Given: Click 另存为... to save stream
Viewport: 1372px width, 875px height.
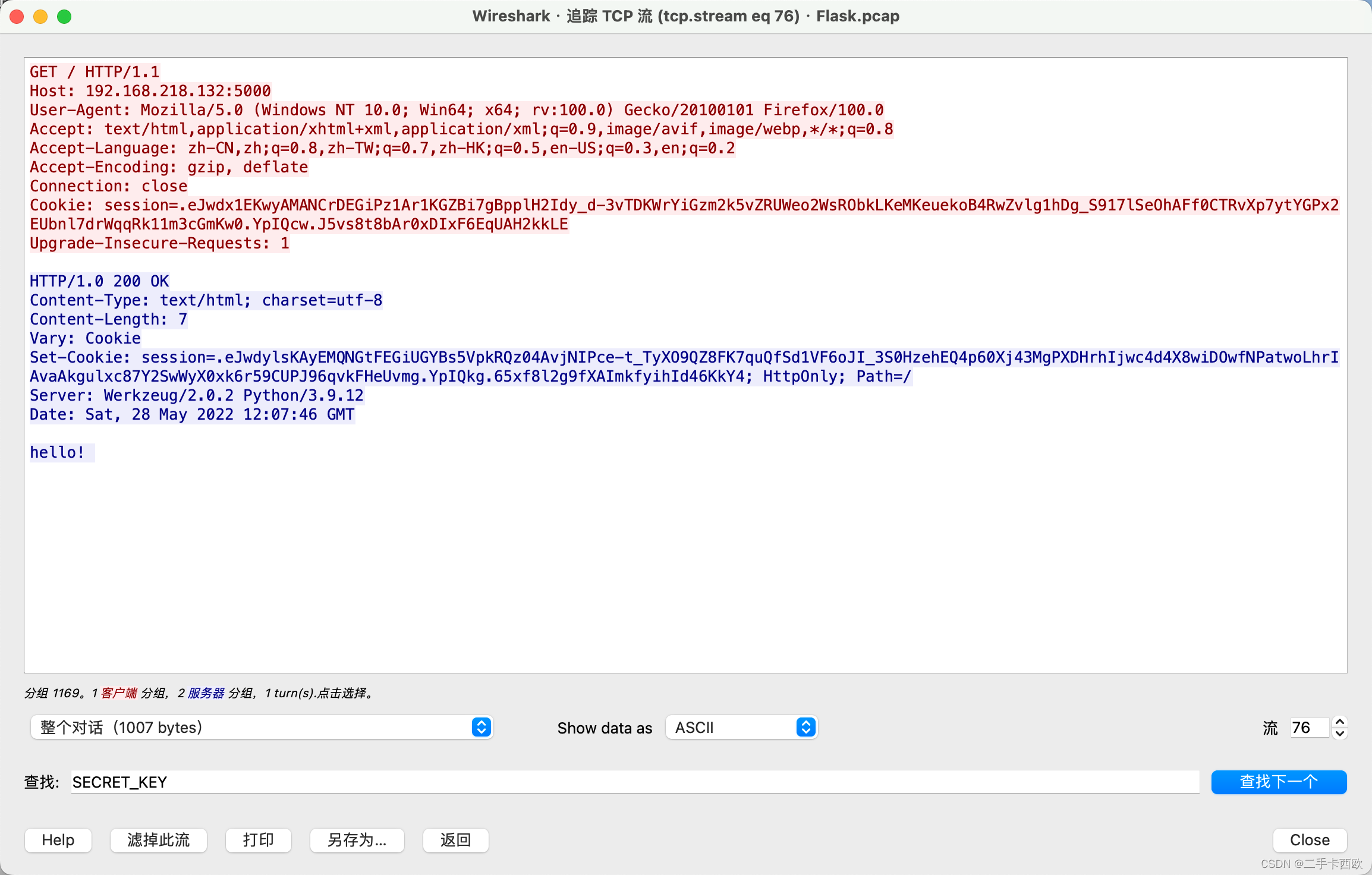Looking at the screenshot, I should [x=357, y=840].
